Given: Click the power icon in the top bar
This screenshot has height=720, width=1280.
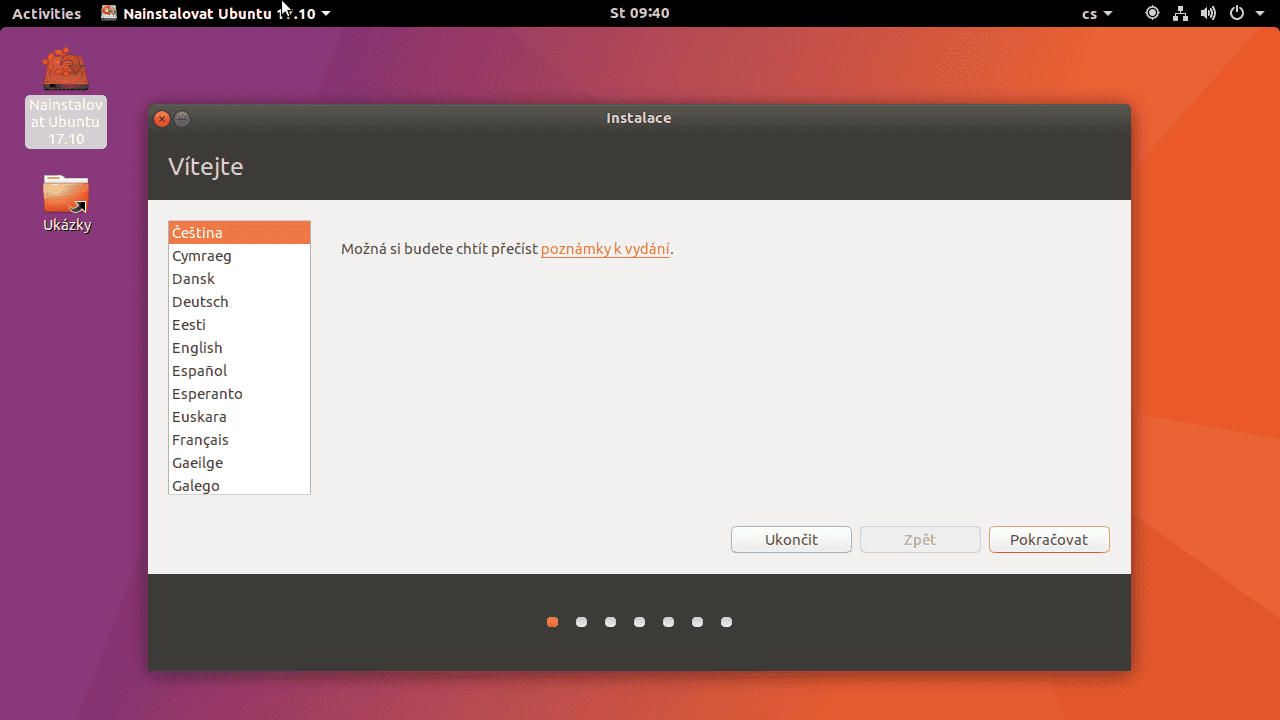Looking at the screenshot, I should 1237,13.
